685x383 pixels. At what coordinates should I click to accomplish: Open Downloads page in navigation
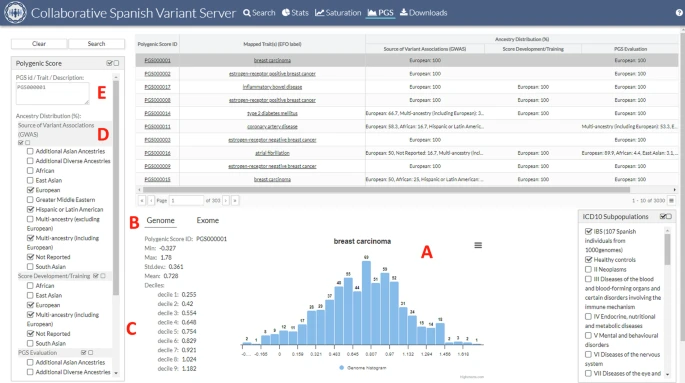pos(424,13)
